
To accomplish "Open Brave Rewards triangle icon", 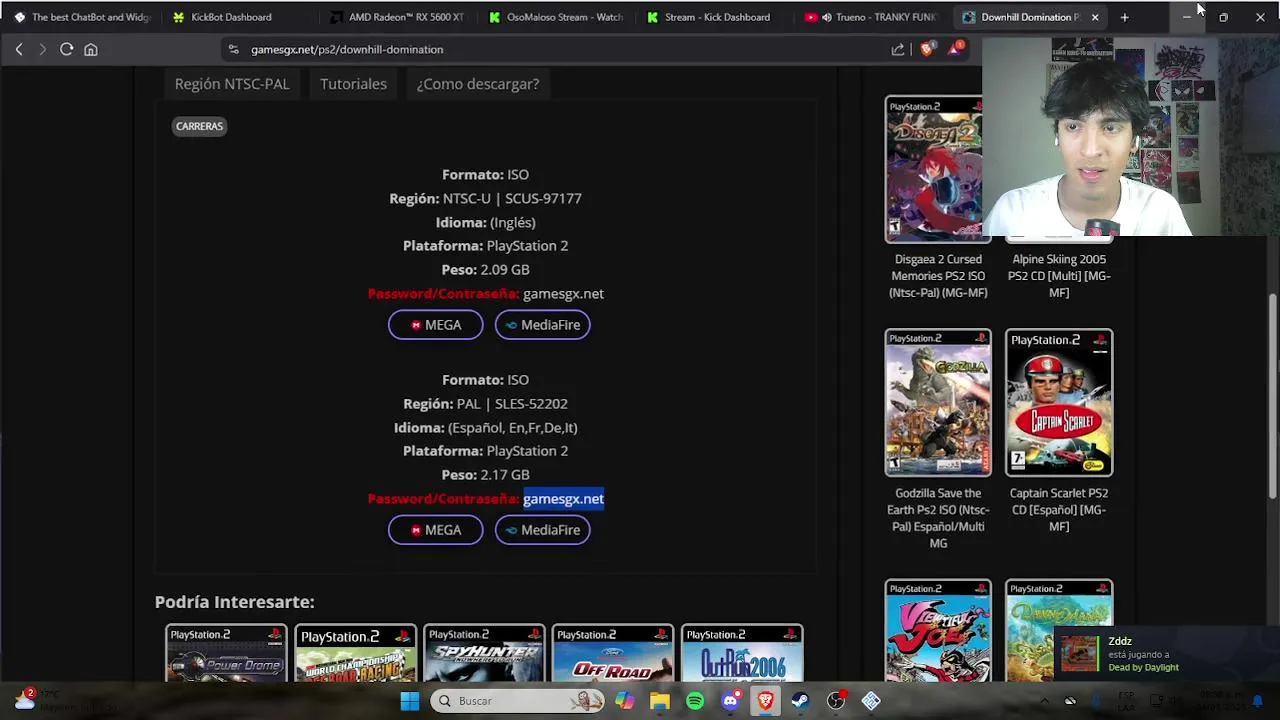I will [x=956, y=48].
